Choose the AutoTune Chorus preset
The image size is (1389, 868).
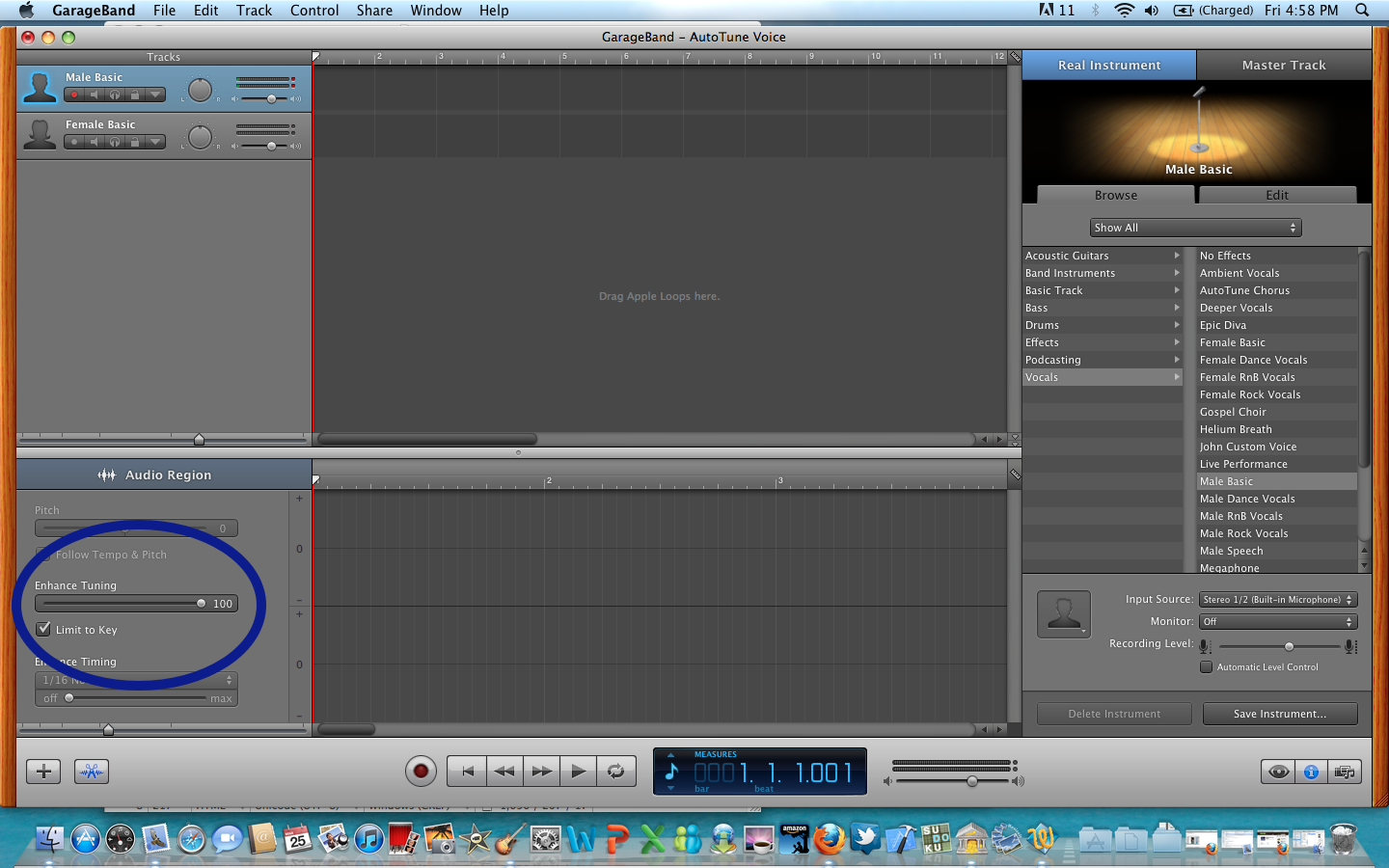1276,290
